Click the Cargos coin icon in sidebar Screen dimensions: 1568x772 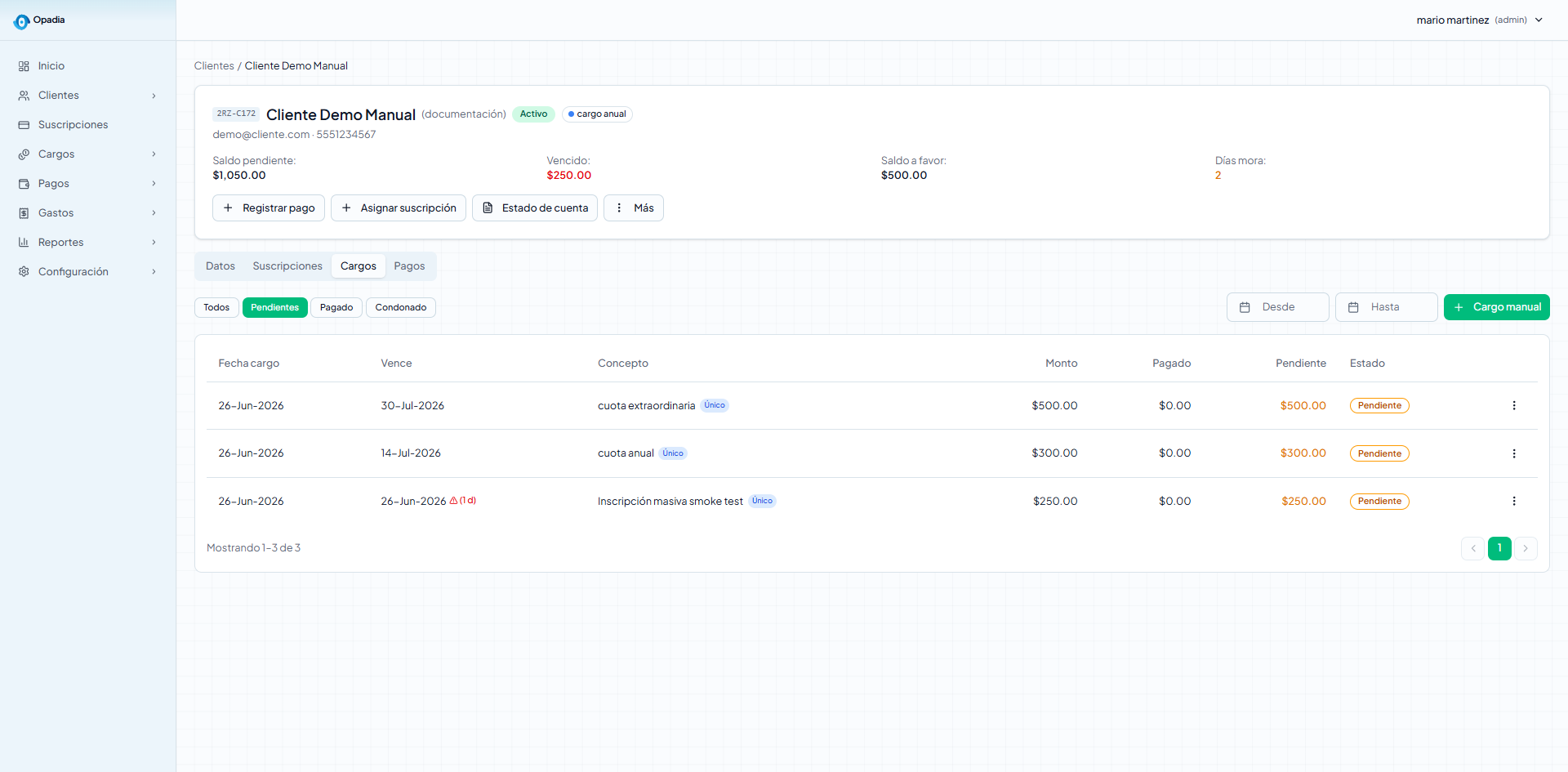tap(24, 154)
